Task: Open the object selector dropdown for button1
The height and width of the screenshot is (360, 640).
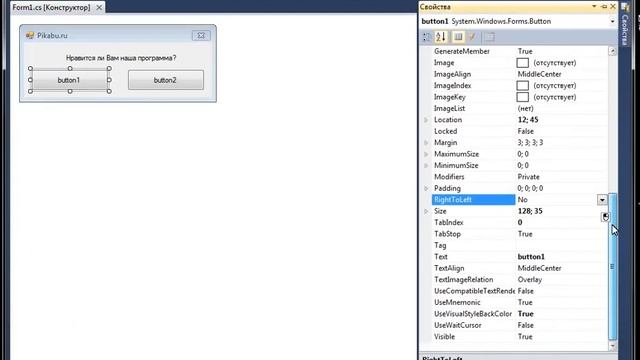Action: [612, 21]
